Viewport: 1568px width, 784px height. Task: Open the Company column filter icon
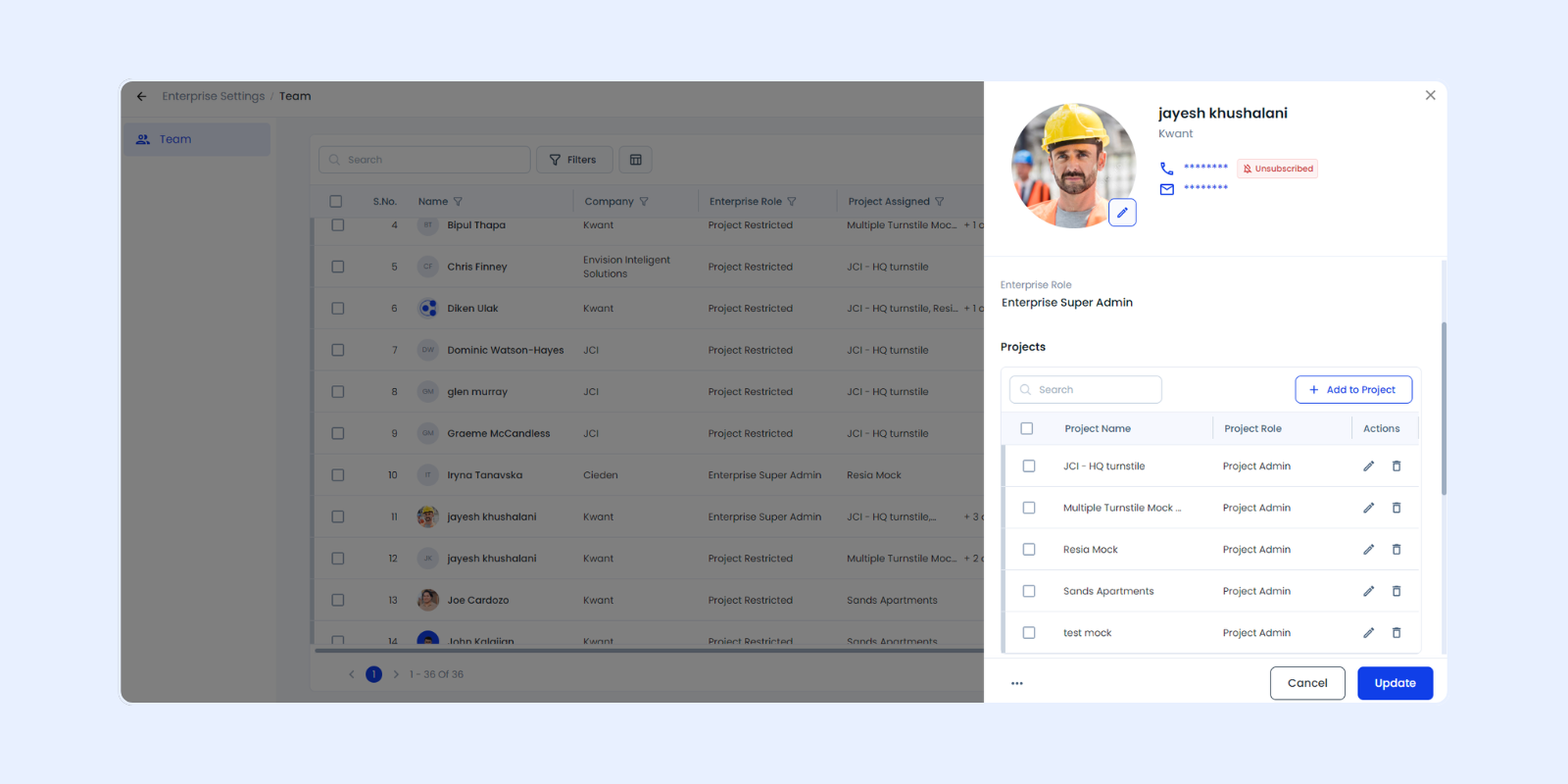tap(644, 202)
